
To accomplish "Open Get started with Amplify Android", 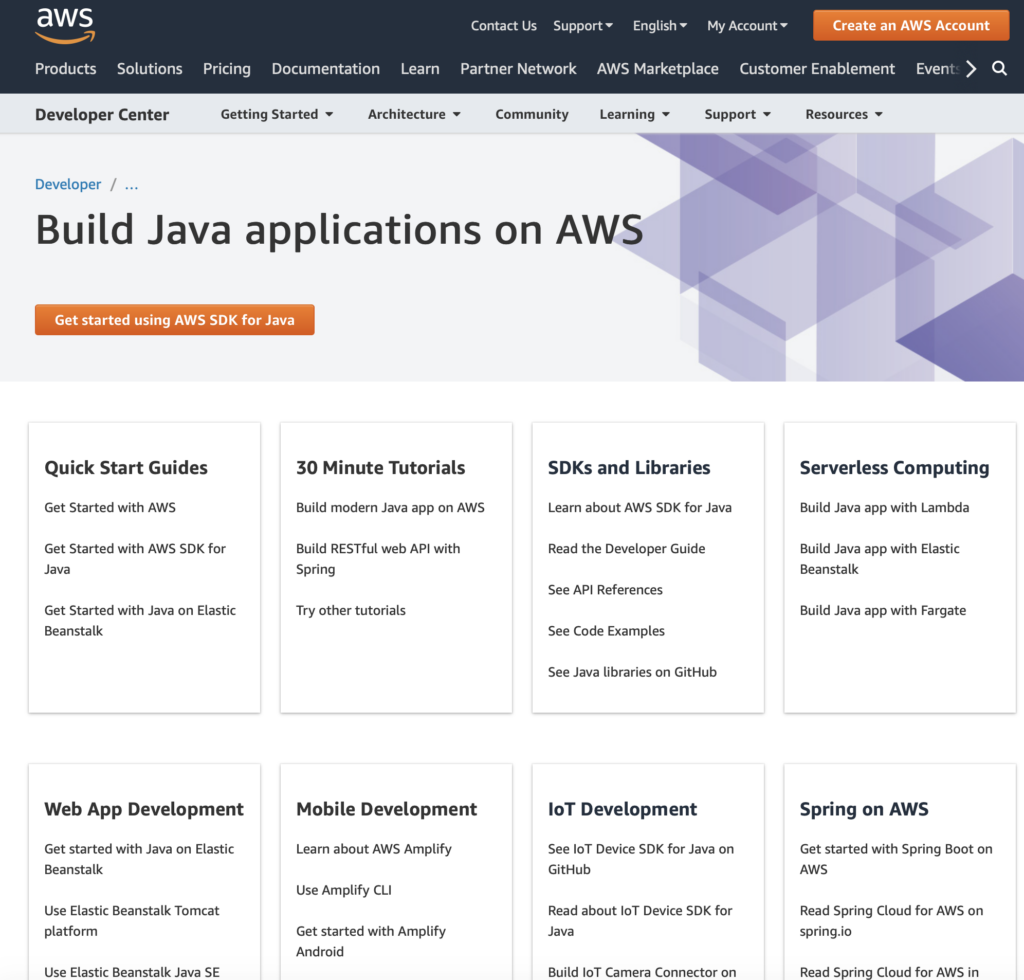I will click(x=370, y=941).
